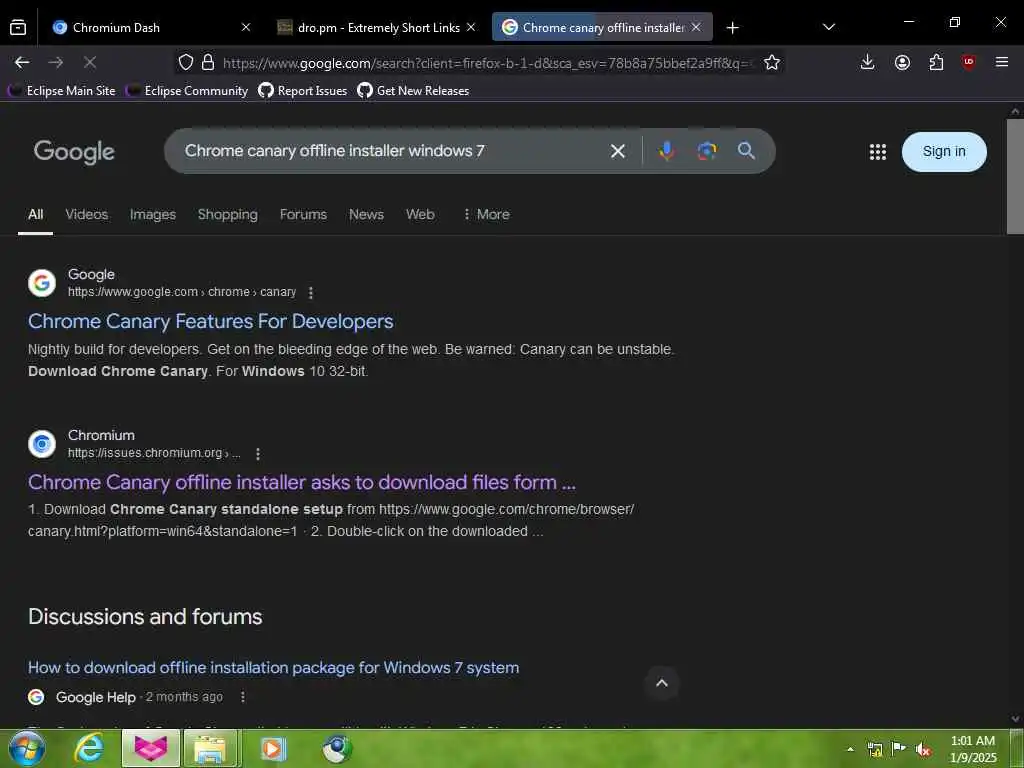1024x768 pixels.
Task: Open the uBlock Origin extension
Action: pyautogui.click(x=968, y=63)
